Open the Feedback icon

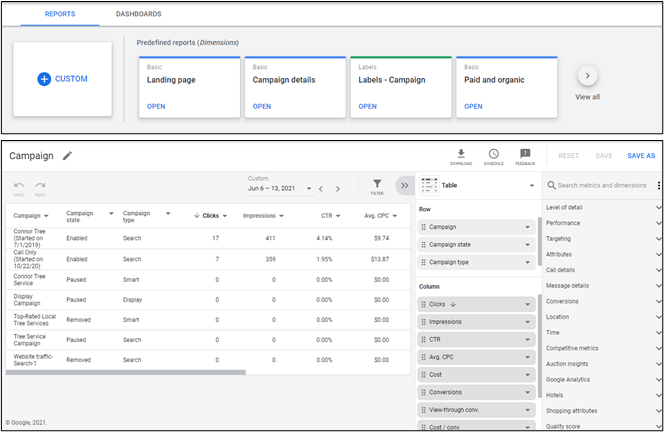pyautogui.click(x=525, y=153)
